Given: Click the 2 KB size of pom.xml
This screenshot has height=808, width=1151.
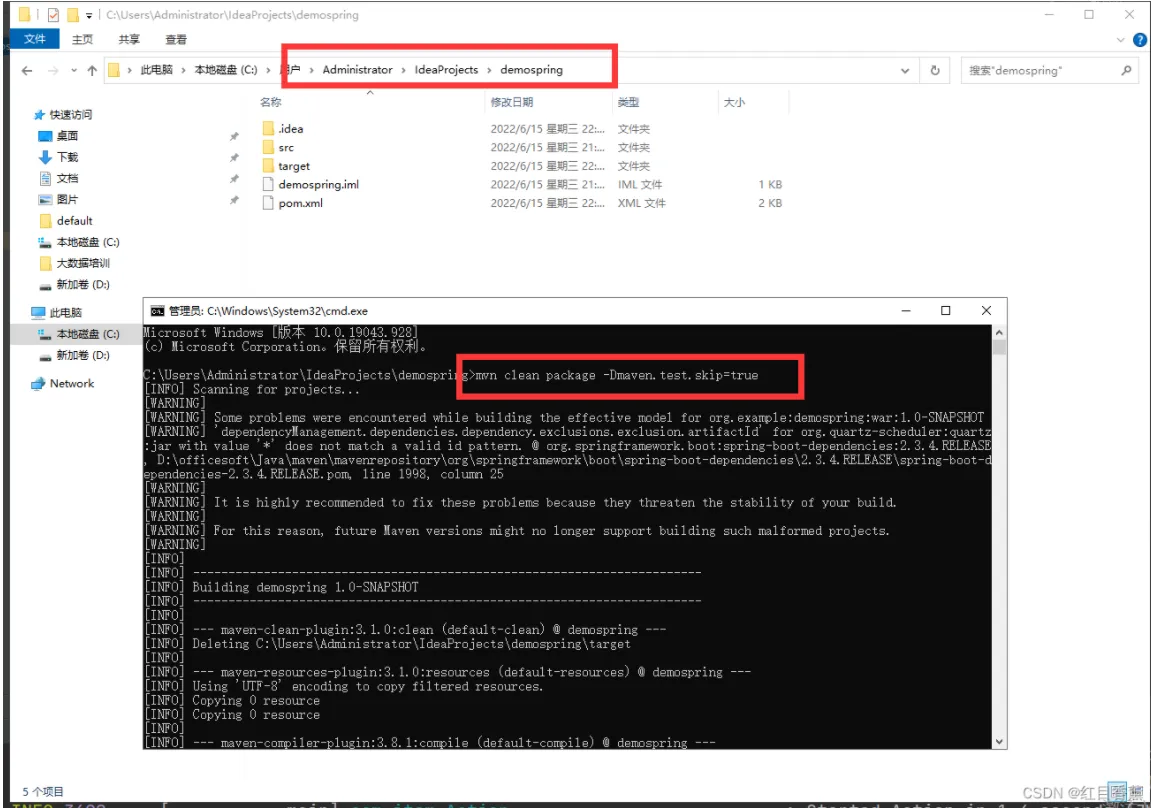Looking at the screenshot, I should click(x=770, y=203).
